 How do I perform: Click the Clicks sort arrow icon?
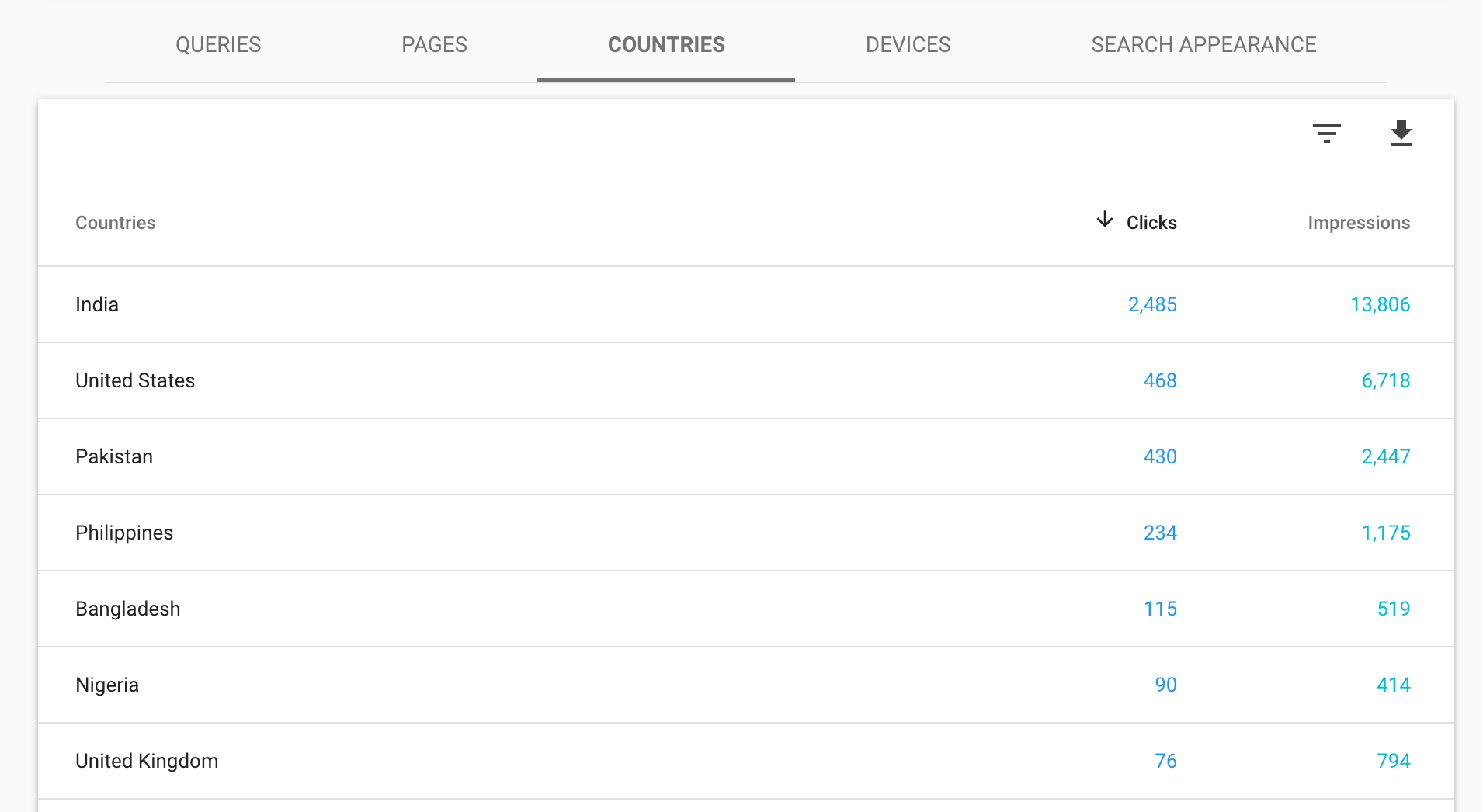(x=1104, y=220)
